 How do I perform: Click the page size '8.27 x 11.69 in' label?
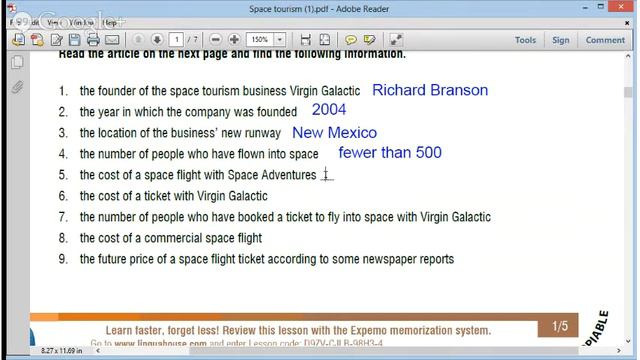[61, 351]
